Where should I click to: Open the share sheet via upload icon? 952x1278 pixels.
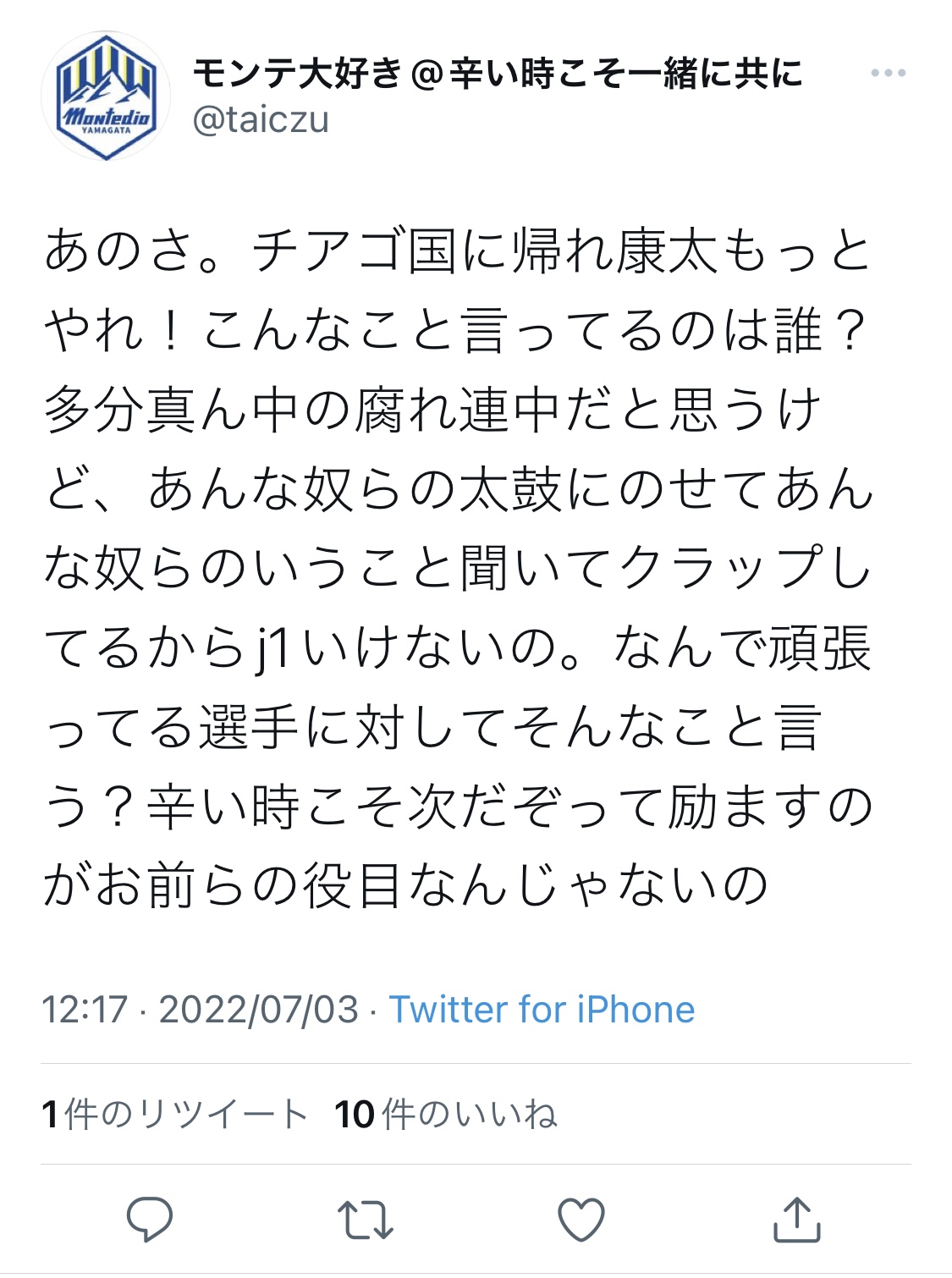click(x=797, y=1219)
